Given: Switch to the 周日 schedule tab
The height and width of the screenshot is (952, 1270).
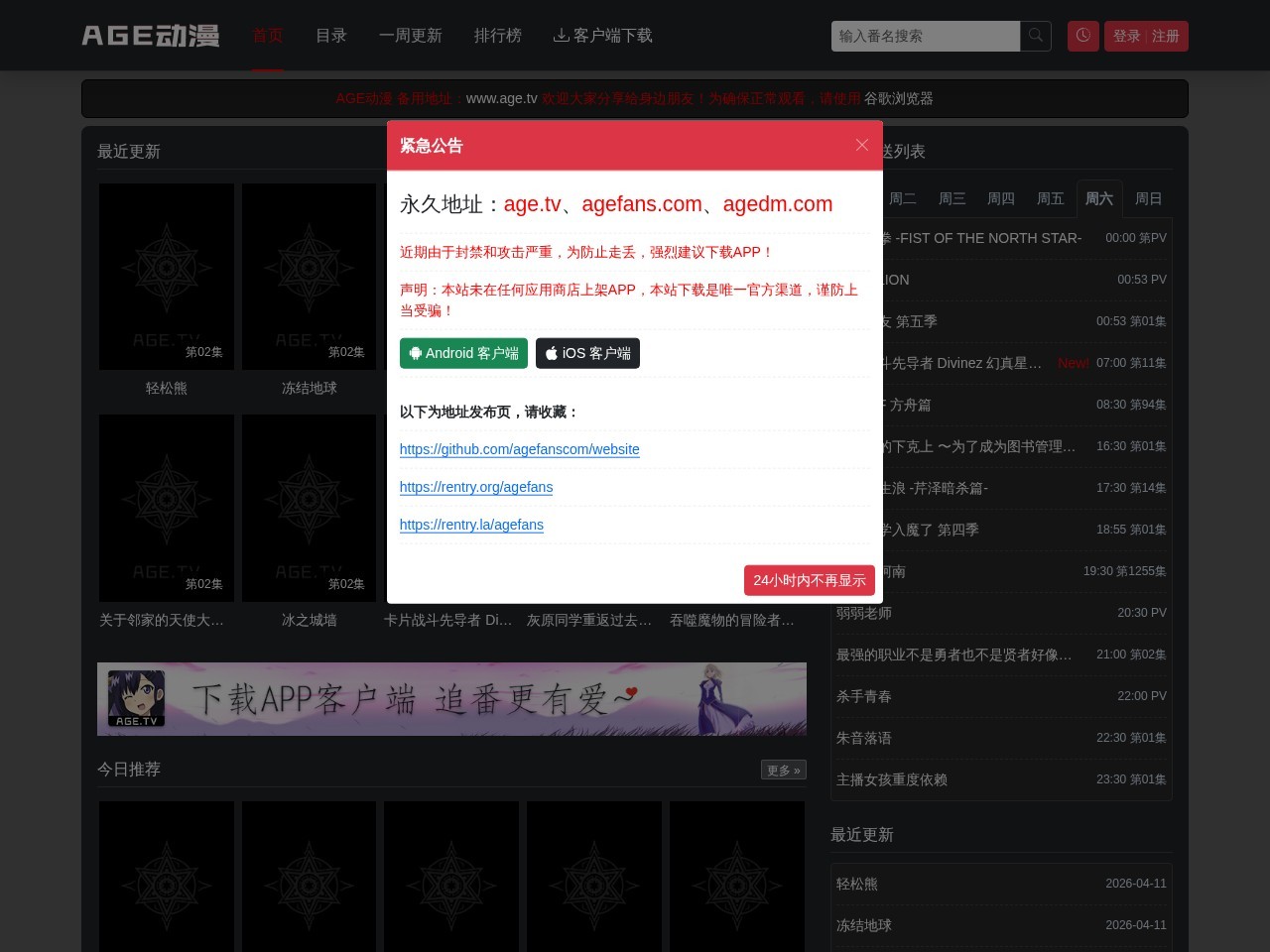Looking at the screenshot, I should coord(1148,198).
